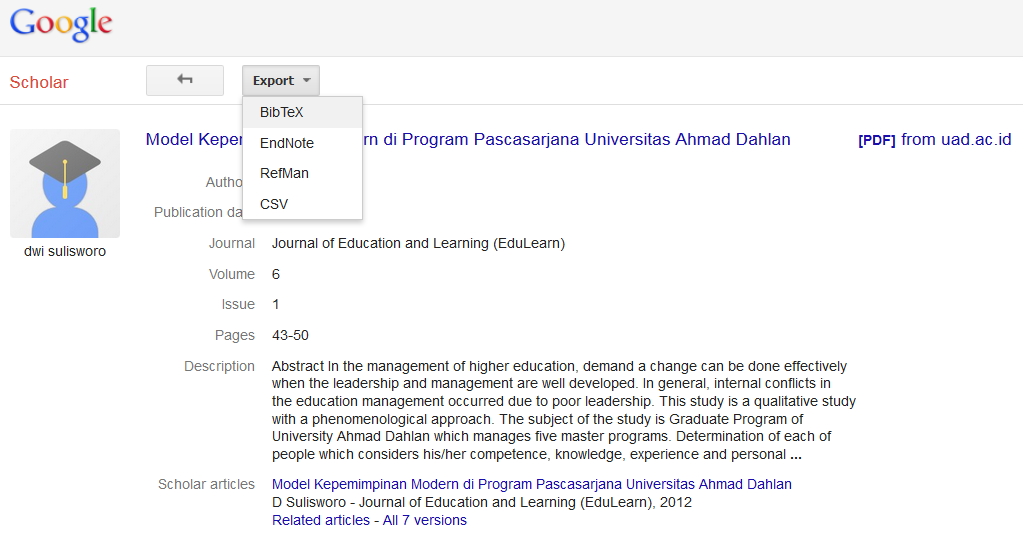Open the Scholar home link
The height and width of the screenshot is (547, 1023).
39,82
